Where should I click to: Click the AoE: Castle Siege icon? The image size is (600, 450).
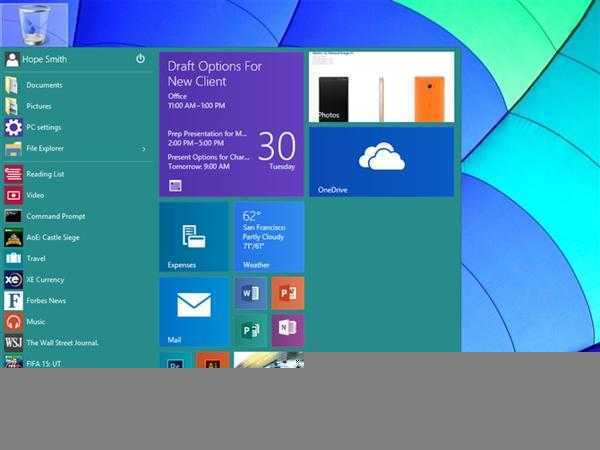(x=13, y=237)
